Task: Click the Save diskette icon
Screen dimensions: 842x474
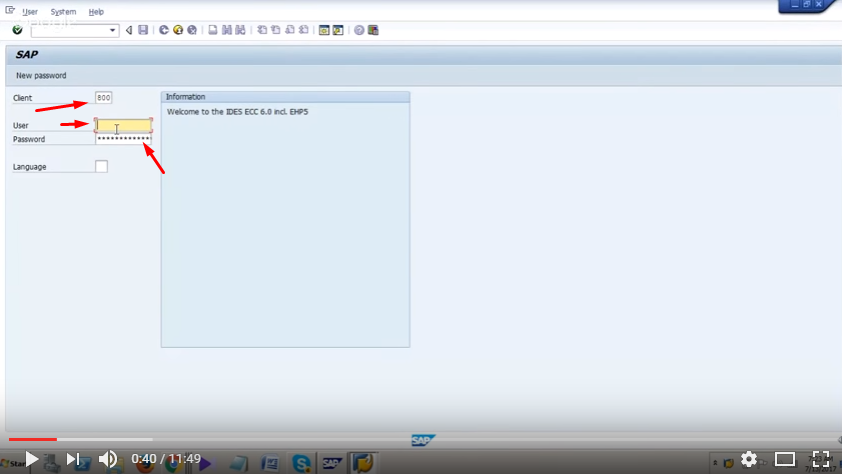Action: tap(143, 30)
